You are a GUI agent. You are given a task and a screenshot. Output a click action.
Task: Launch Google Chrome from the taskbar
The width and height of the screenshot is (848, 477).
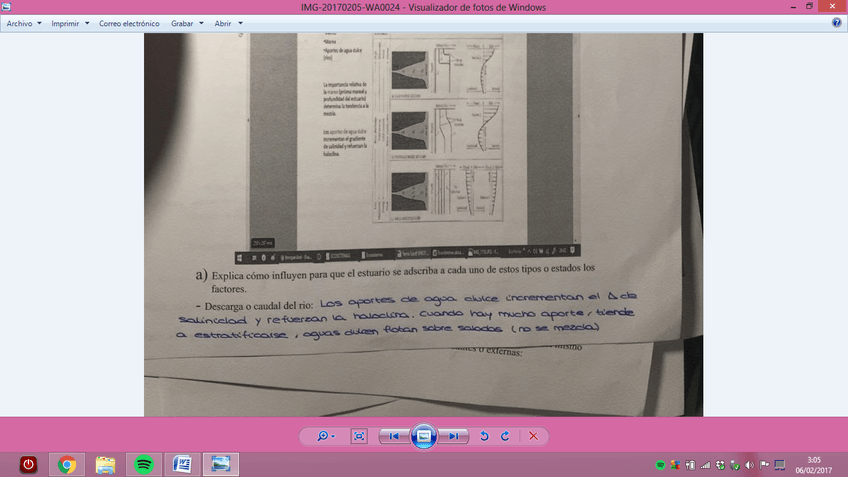(x=67, y=465)
